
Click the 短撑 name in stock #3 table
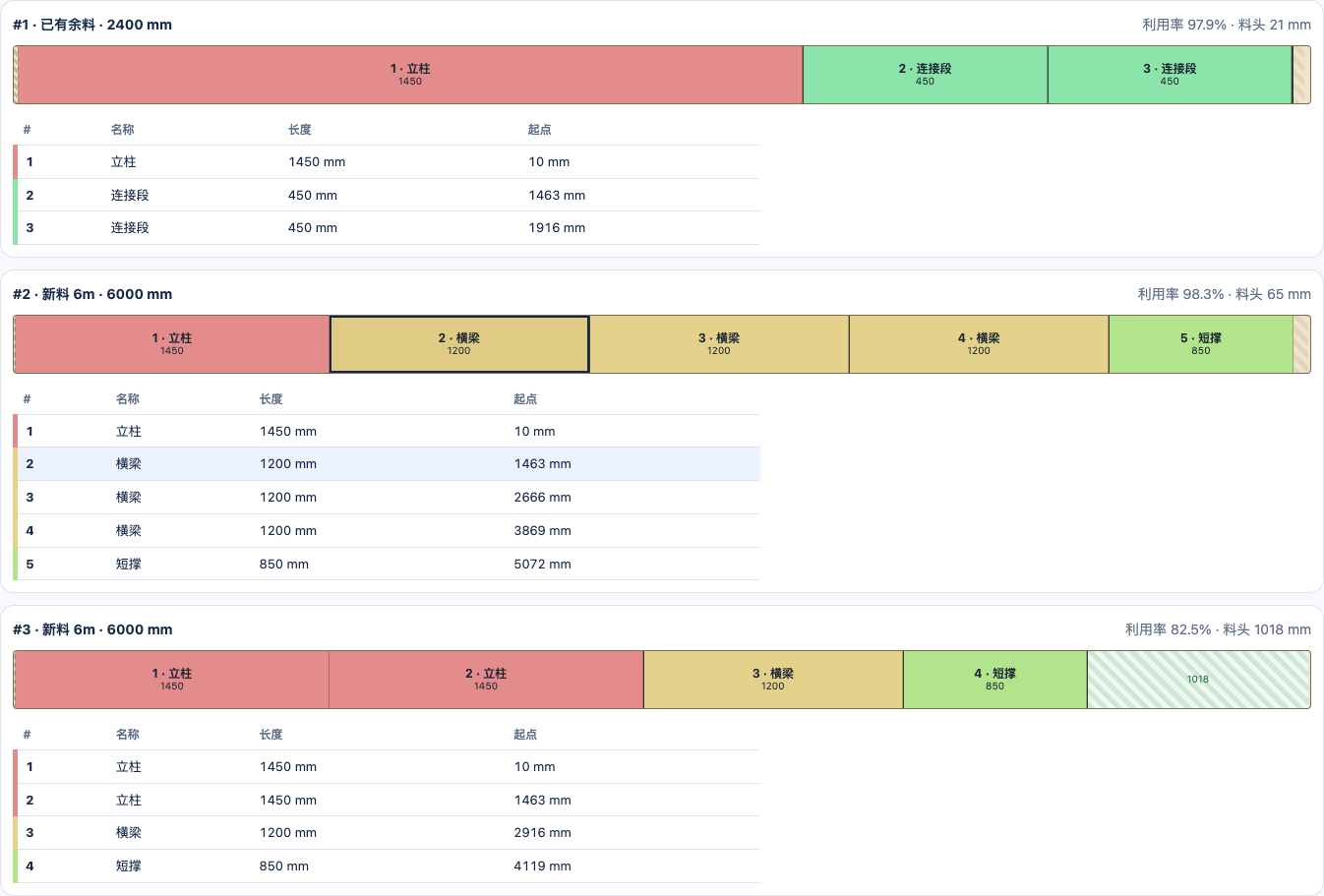click(129, 866)
